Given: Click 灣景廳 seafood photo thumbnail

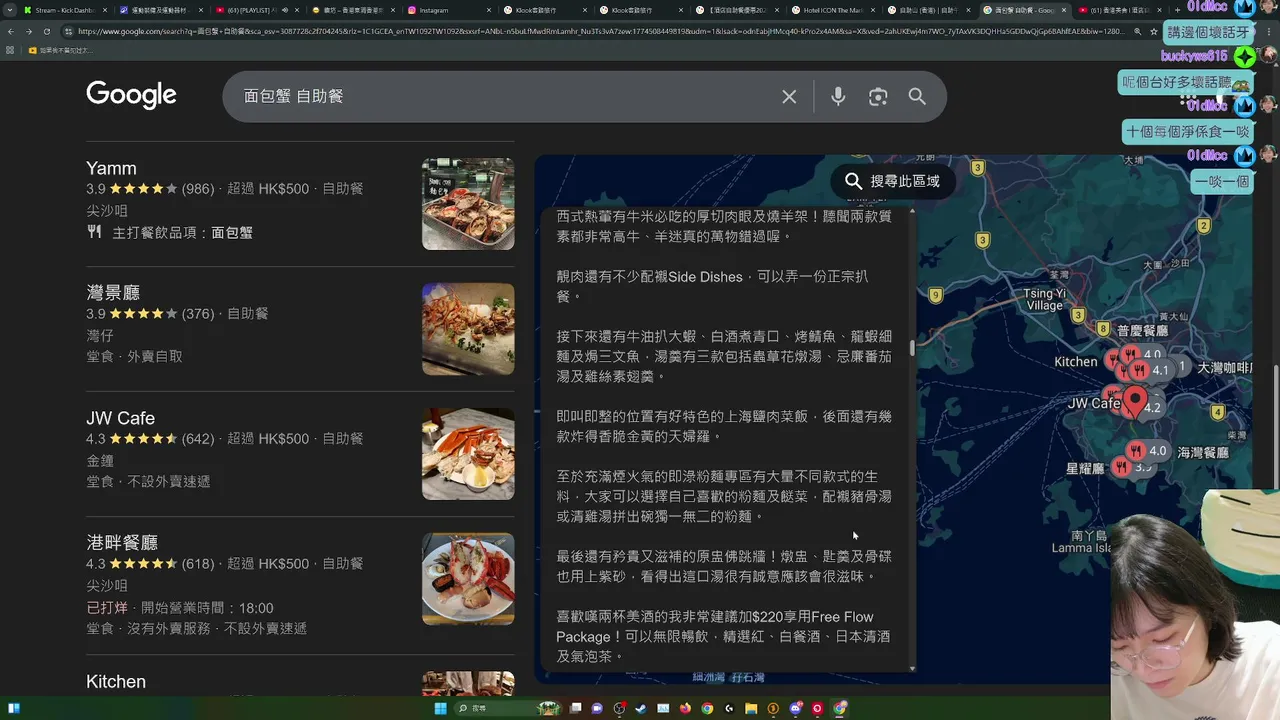Looking at the screenshot, I should [x=468, y=329].
